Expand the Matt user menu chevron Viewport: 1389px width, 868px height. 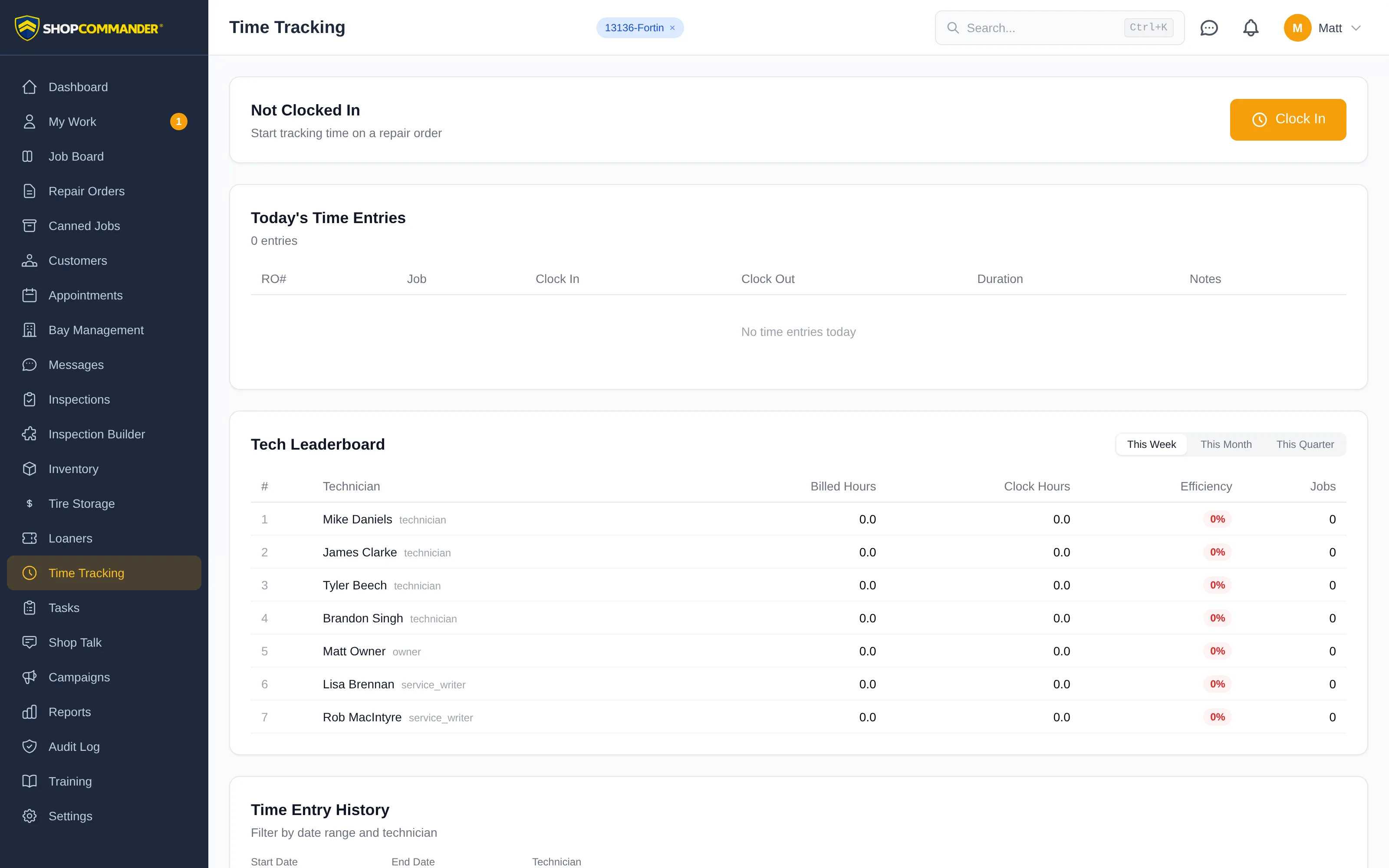[1356, 27]
